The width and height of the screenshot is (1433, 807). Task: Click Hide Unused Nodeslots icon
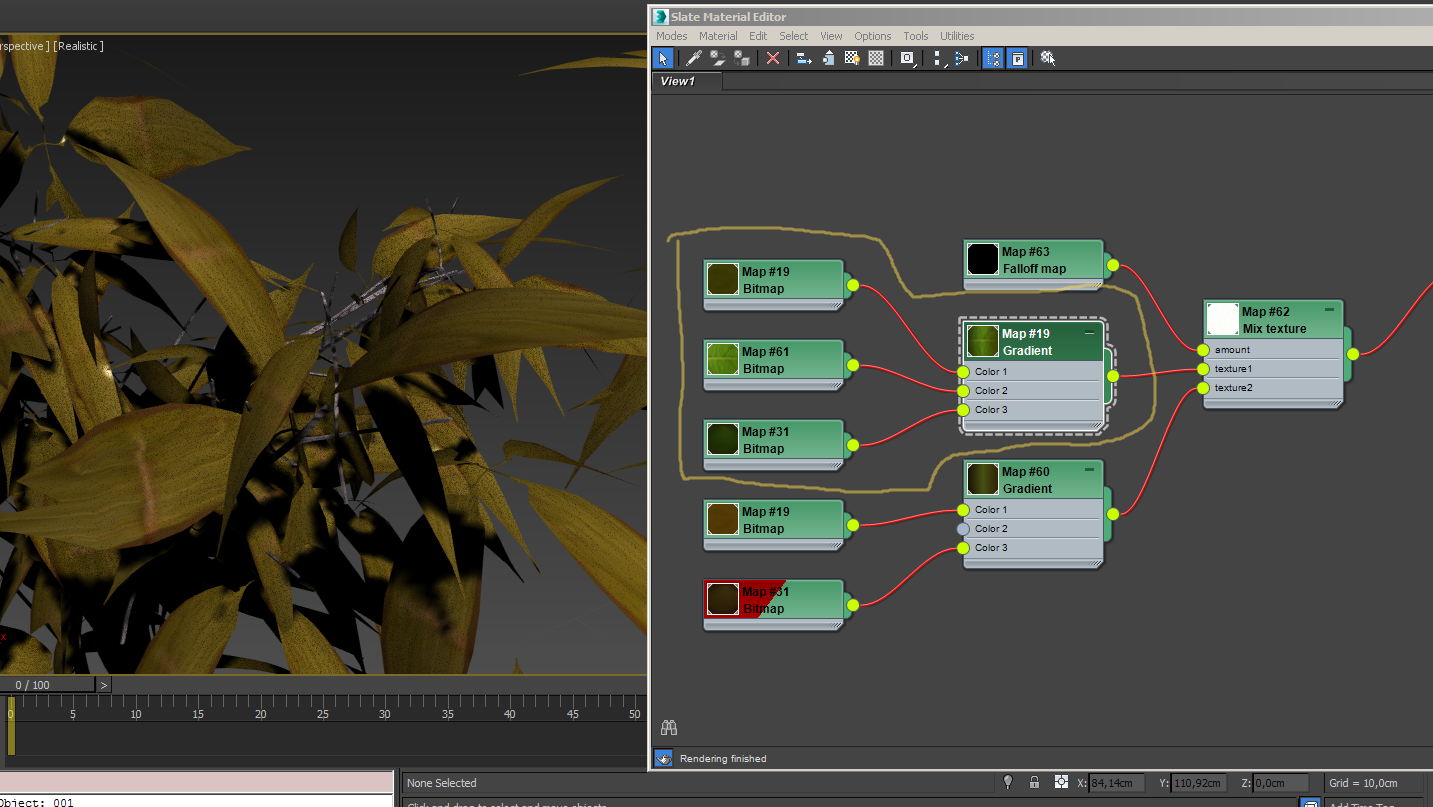coord(828,58)
